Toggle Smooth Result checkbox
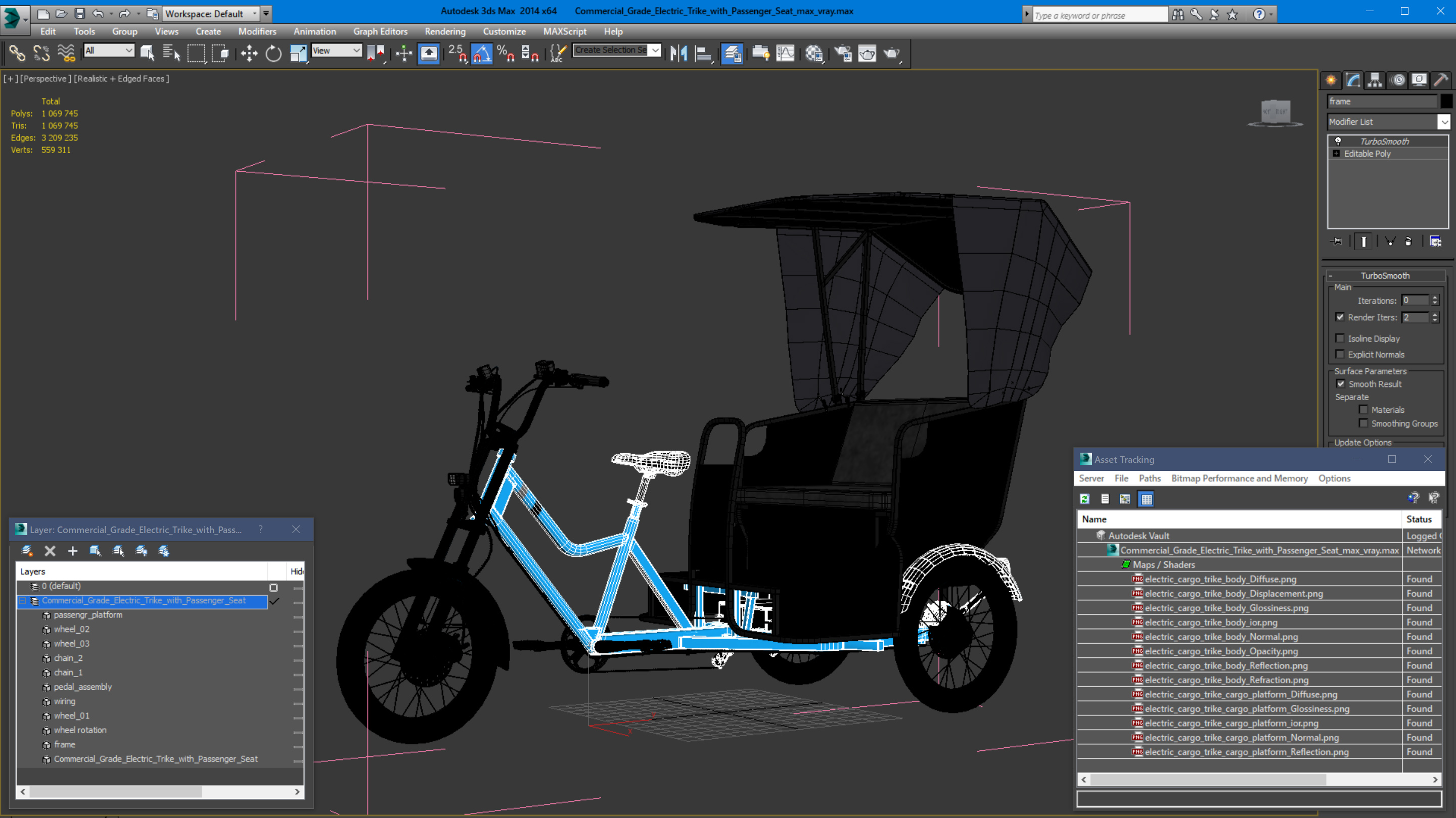This screenshot has width=1456, height=818. (1340, 383)
